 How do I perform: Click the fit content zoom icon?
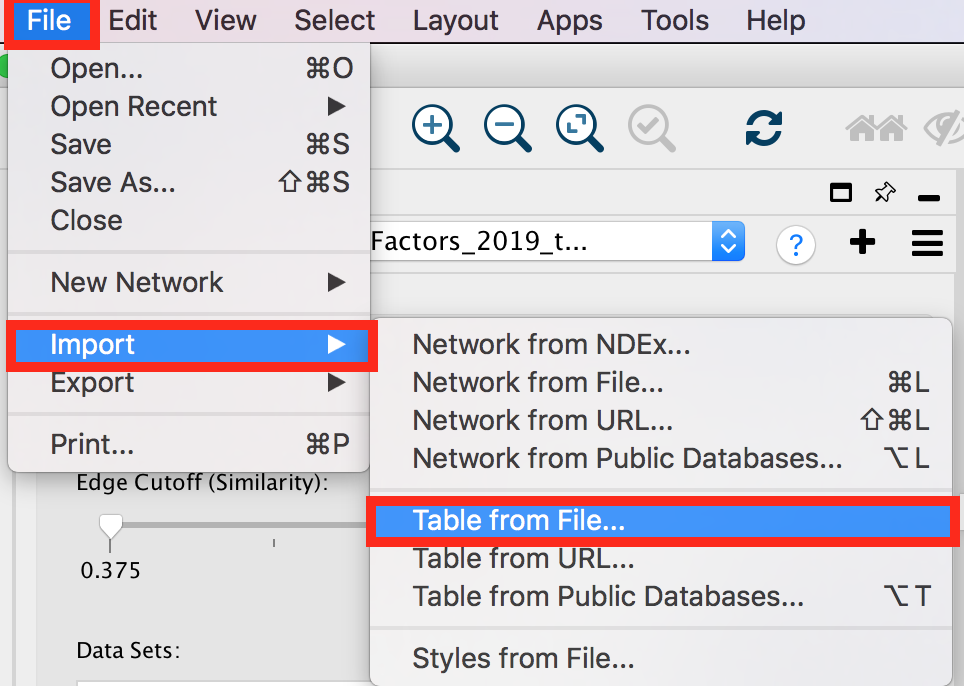coord(579,127)
